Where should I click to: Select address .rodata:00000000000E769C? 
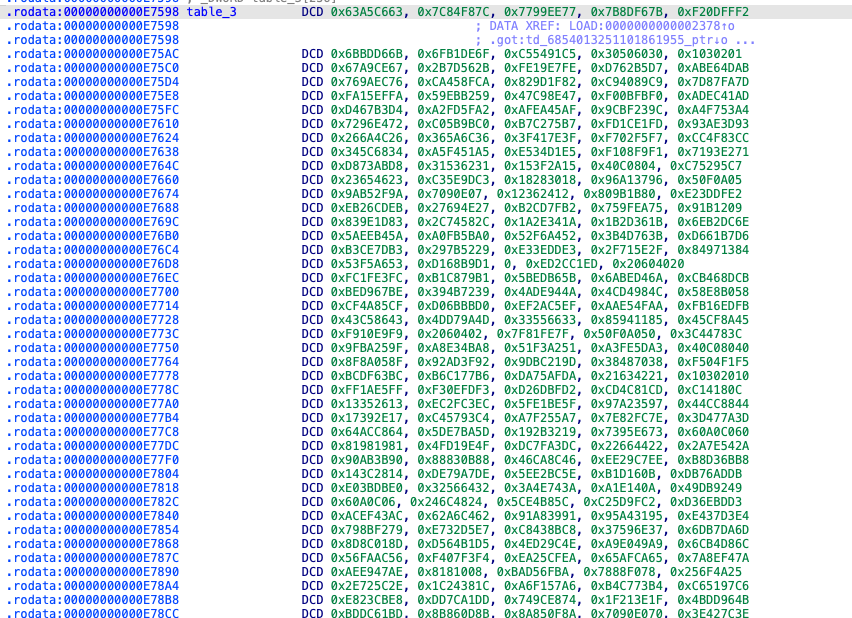click(x=93, y=222)
